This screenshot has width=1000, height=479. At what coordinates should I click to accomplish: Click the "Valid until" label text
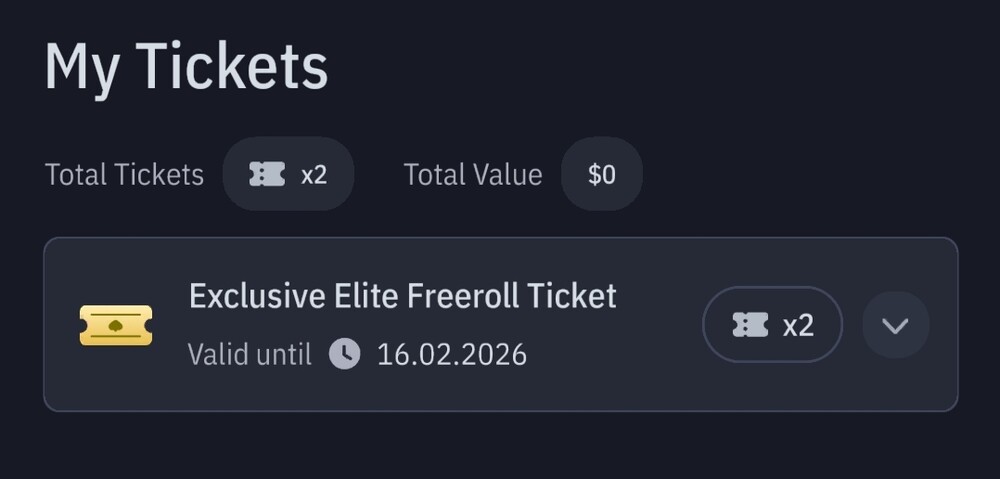249,354
